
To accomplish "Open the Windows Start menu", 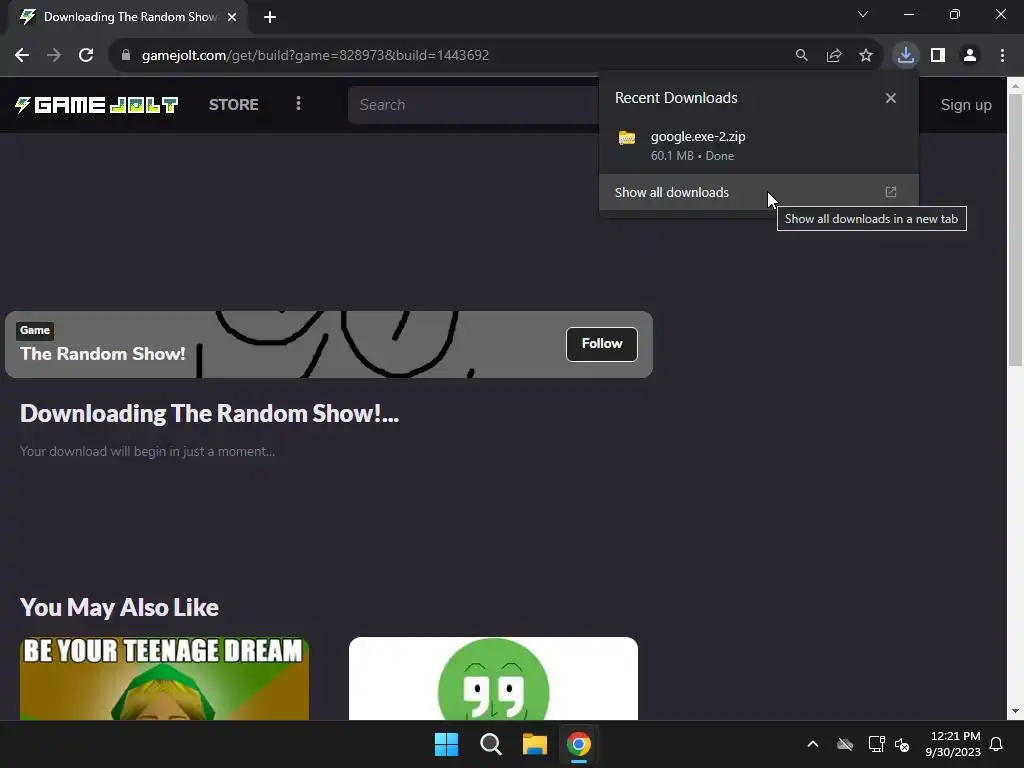I will (x=447, y=744).
